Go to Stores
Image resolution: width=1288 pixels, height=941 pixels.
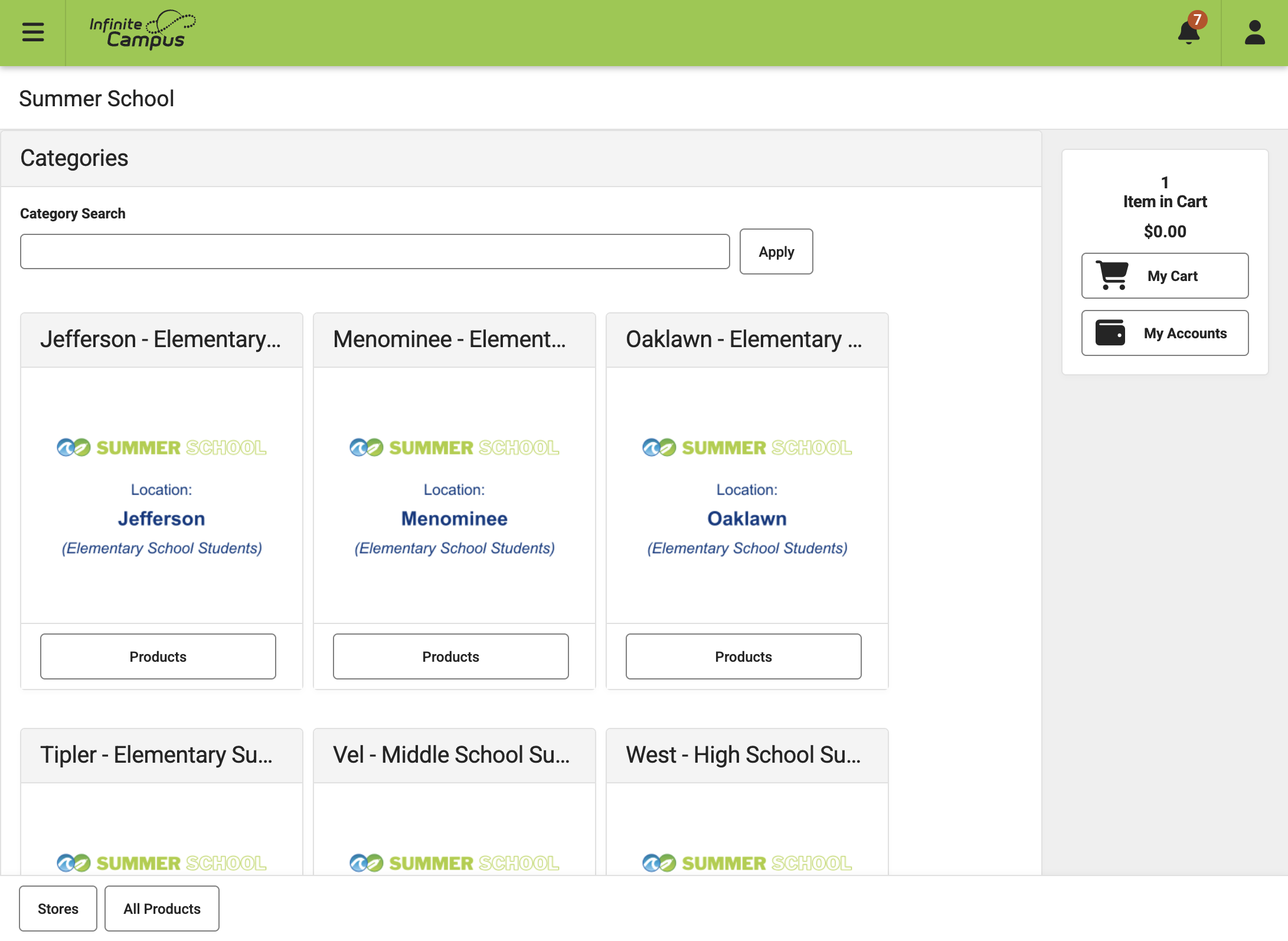coord(58,909)
